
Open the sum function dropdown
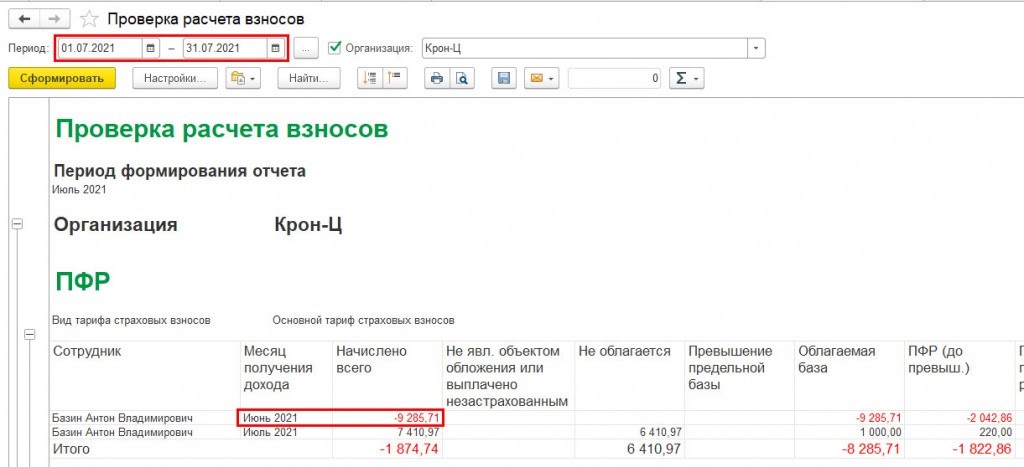pyautogui.click(x=686, y=78)
